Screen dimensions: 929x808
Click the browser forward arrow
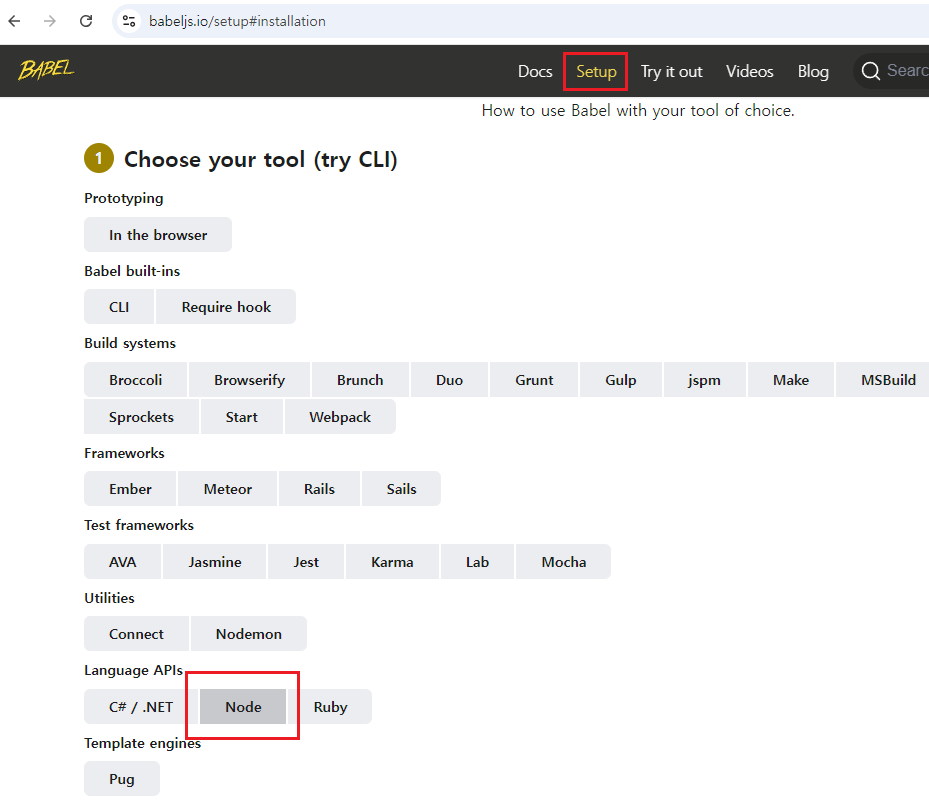[50, 21]
